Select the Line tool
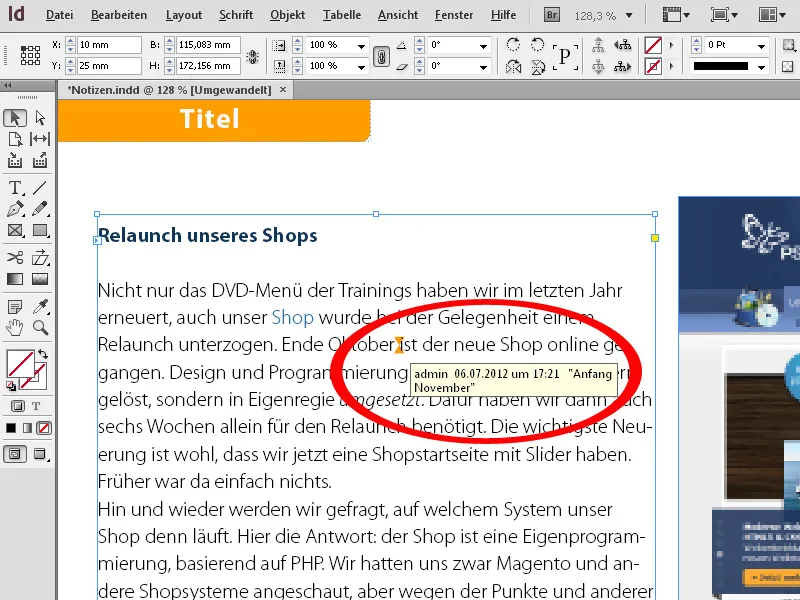The image size is (800, 600). pyautogui.click(x=40, y=188)
